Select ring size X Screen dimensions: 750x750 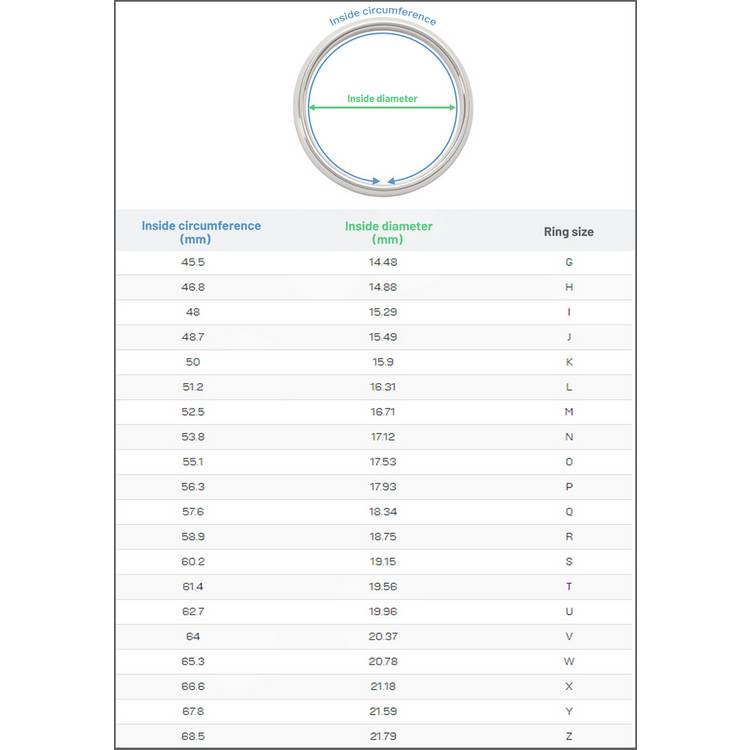569,686
